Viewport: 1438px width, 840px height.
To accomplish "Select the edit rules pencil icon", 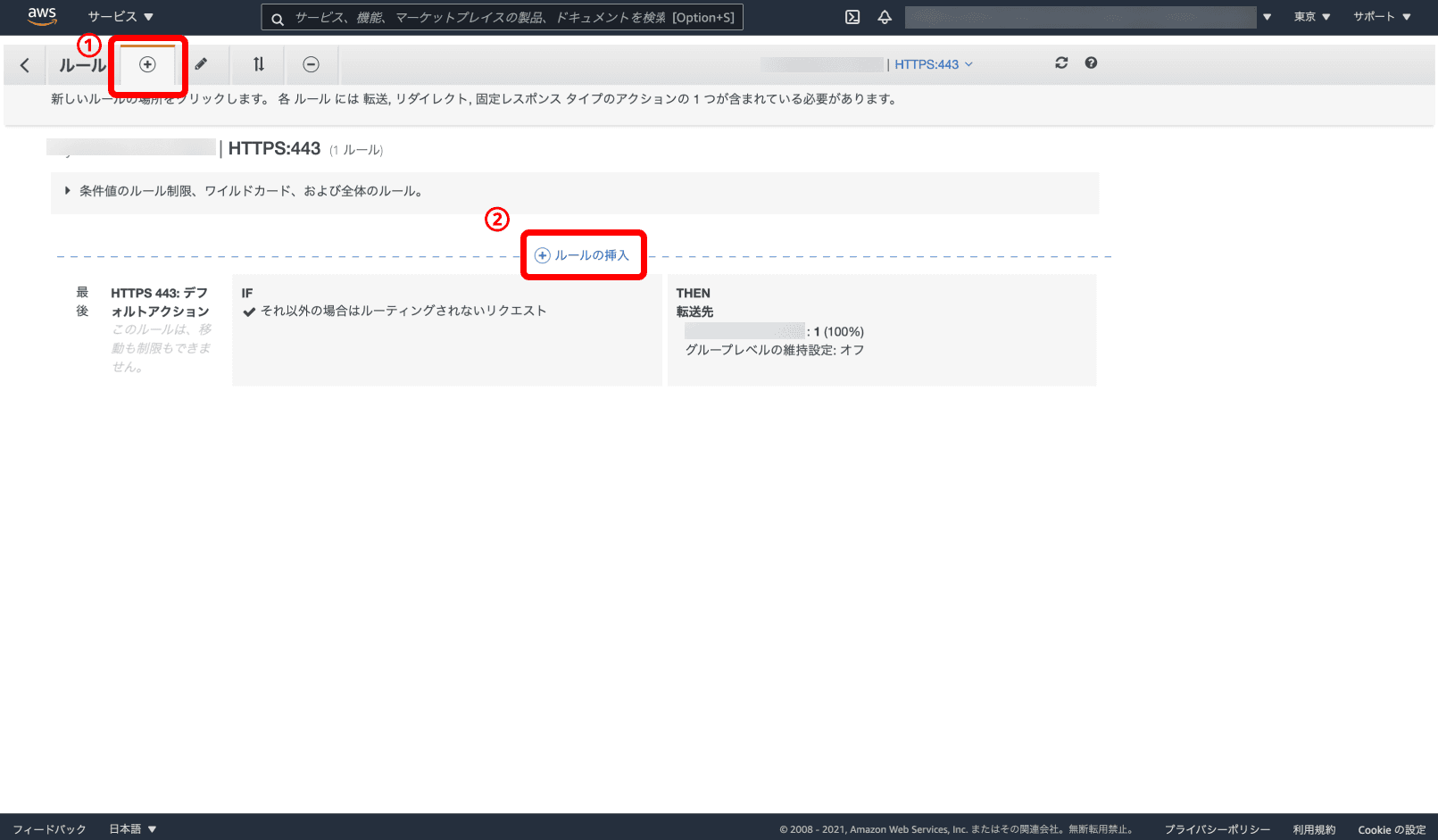I will 202,64.
